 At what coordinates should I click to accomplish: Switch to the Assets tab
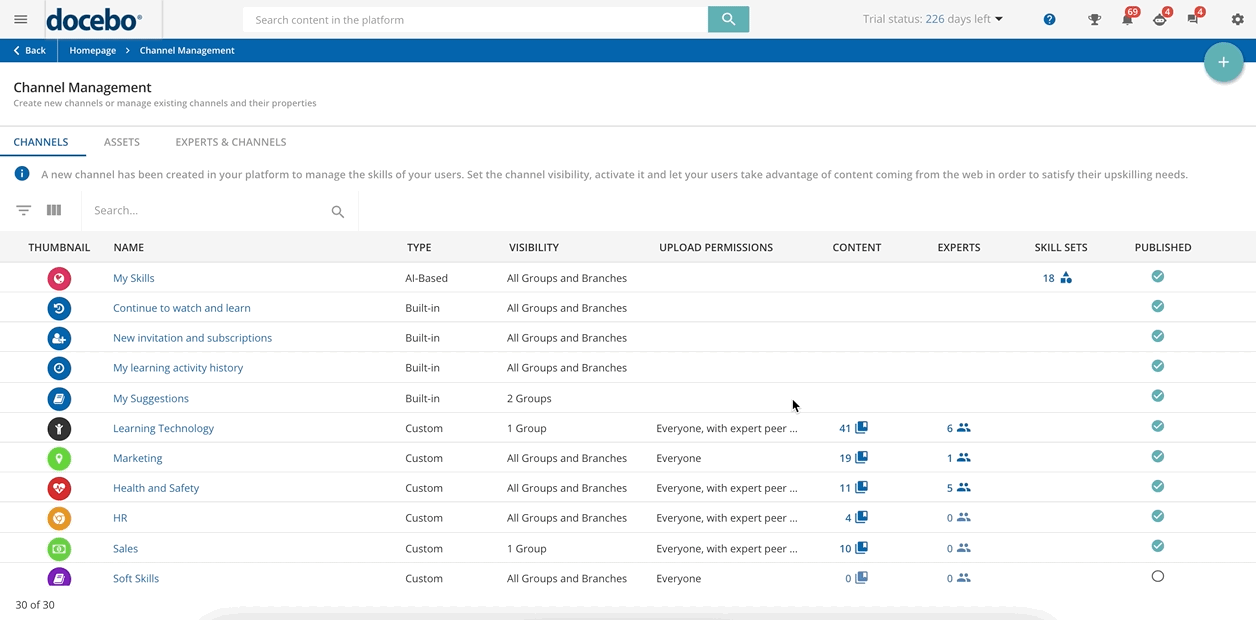click(122, 142)
